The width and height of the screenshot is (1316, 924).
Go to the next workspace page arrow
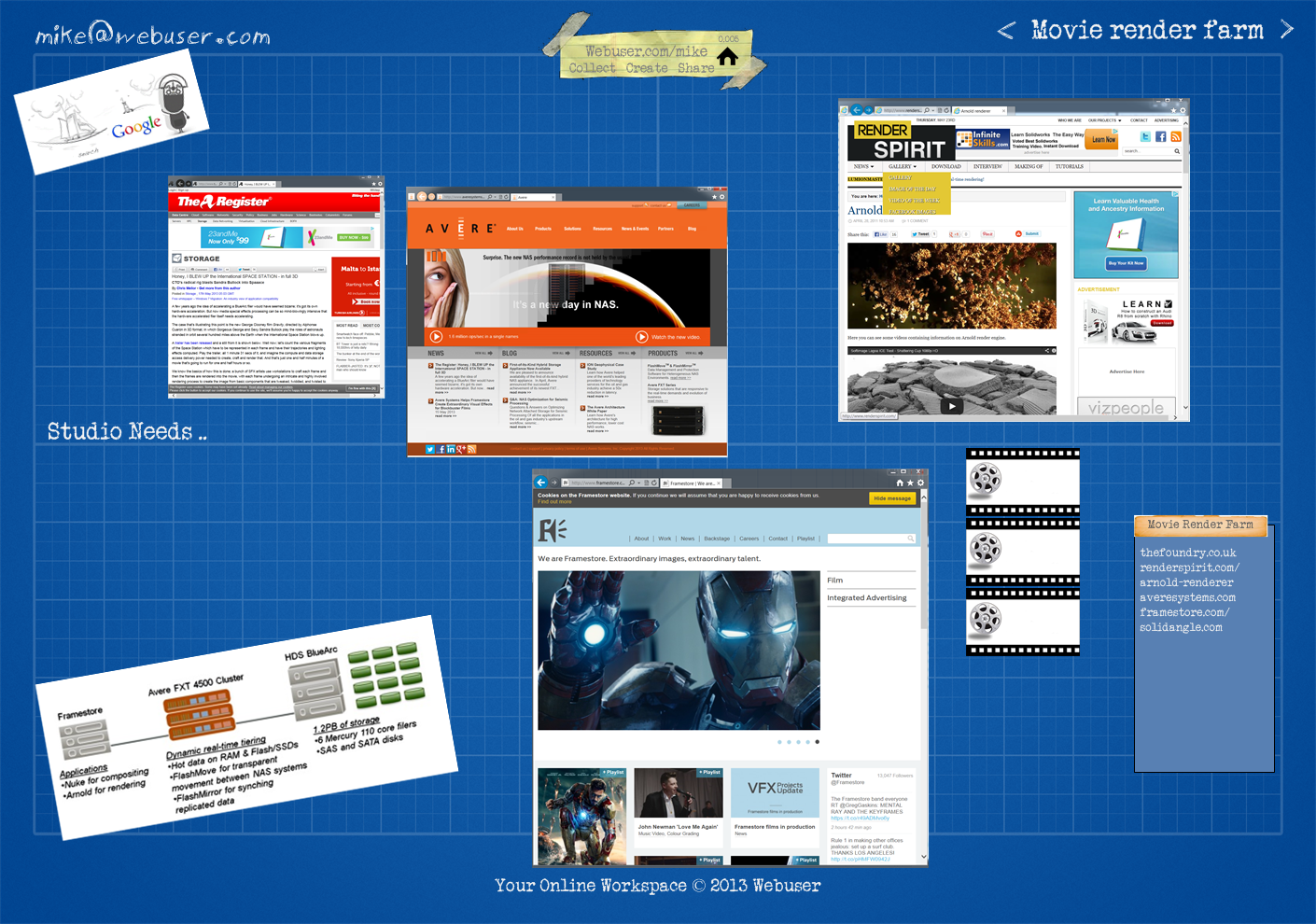(1287, 30)
